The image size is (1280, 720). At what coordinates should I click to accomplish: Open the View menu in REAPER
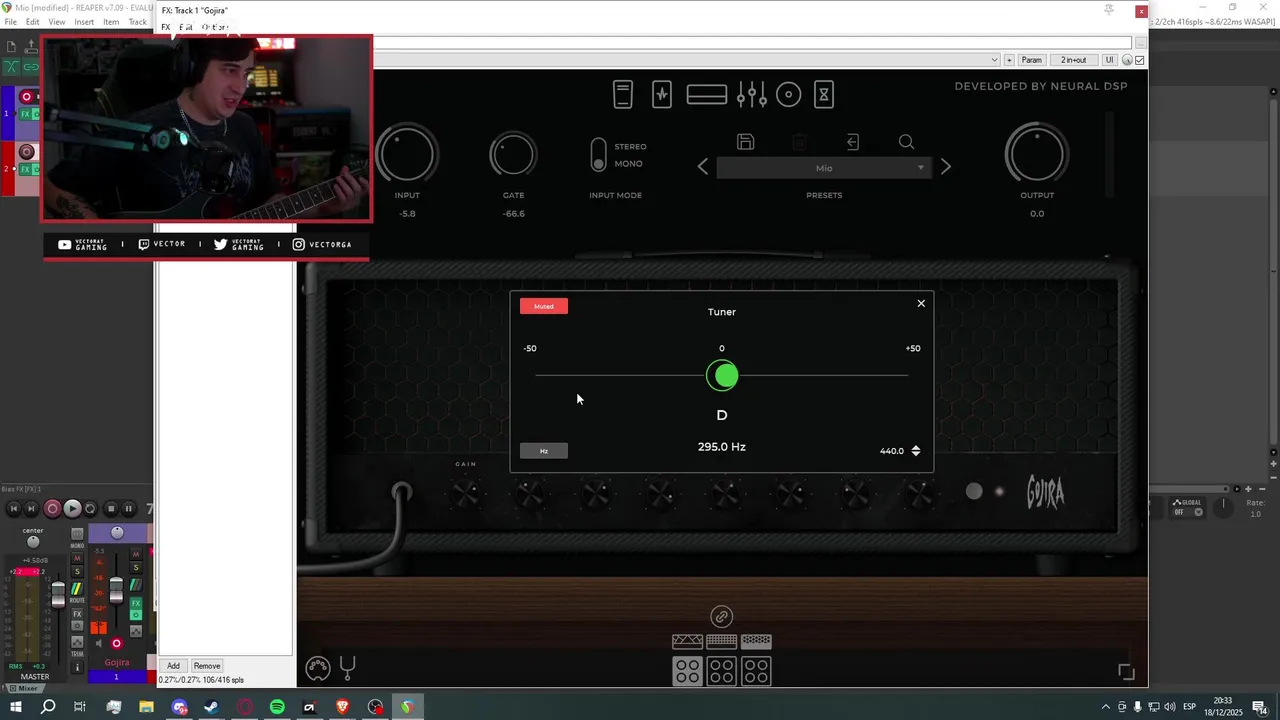click(x=57, y=22)
